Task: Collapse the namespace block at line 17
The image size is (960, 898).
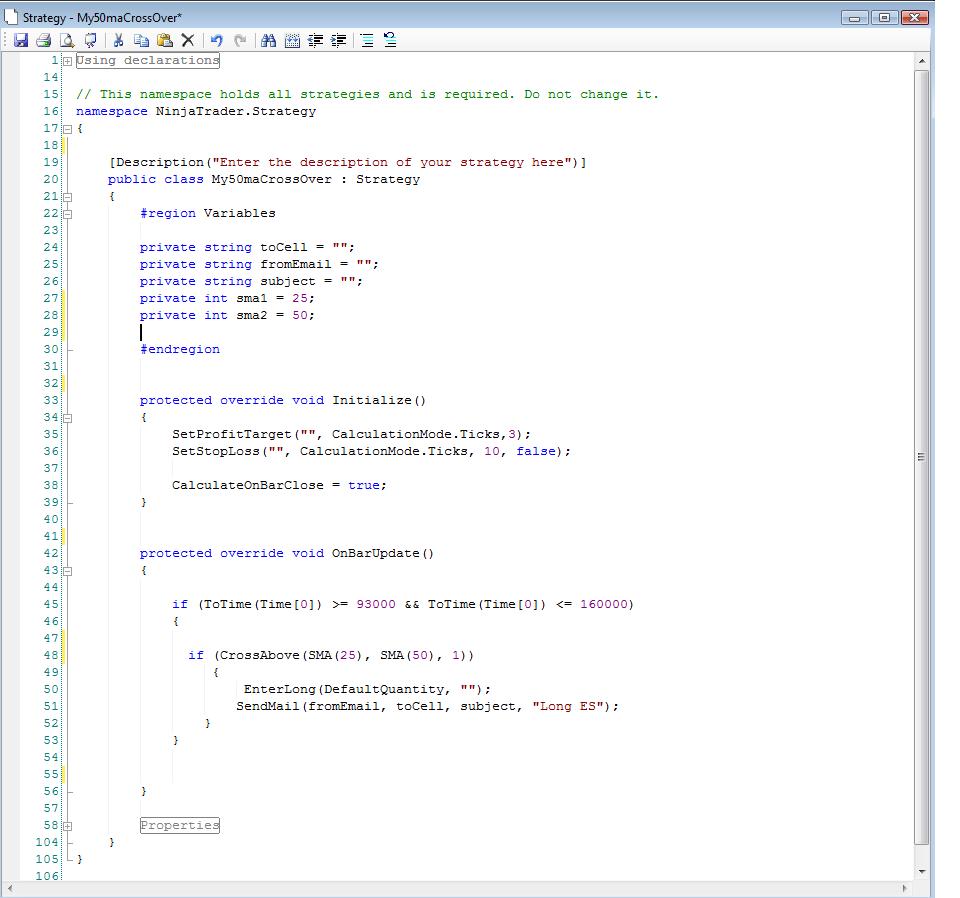Action: tap(67, 129)
